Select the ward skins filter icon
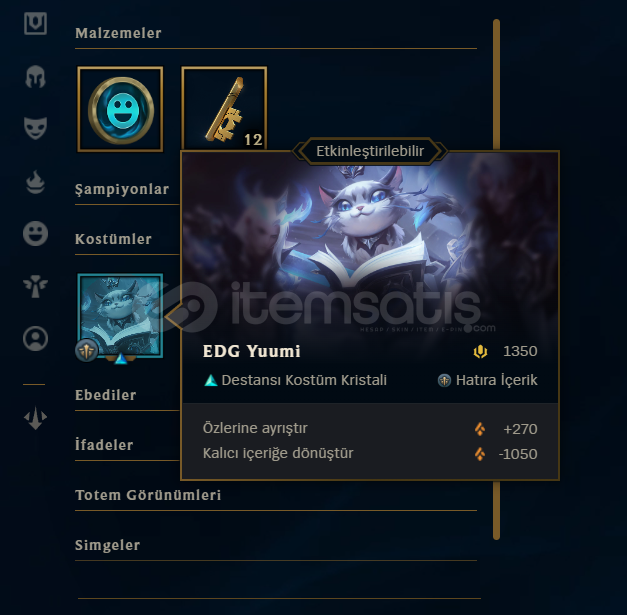Viewport: 627px width, 615px height. tap(35, 286)
